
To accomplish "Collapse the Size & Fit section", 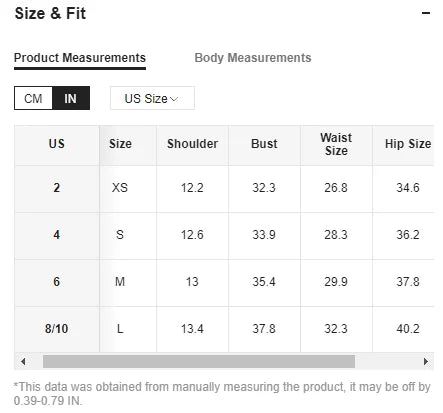I will tap(426, 13).
